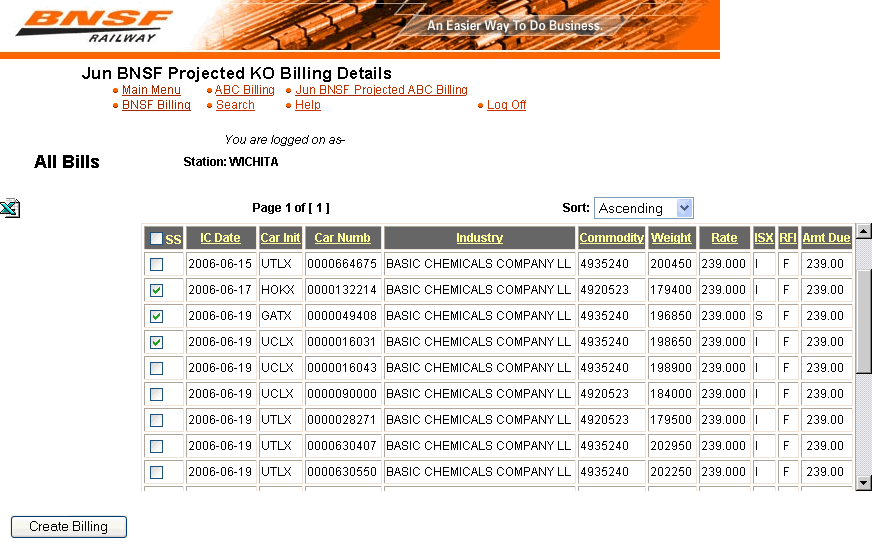The height and width of the screenshot is (553, 884).
Task: Sort by Weight column header
Action: 671,238
